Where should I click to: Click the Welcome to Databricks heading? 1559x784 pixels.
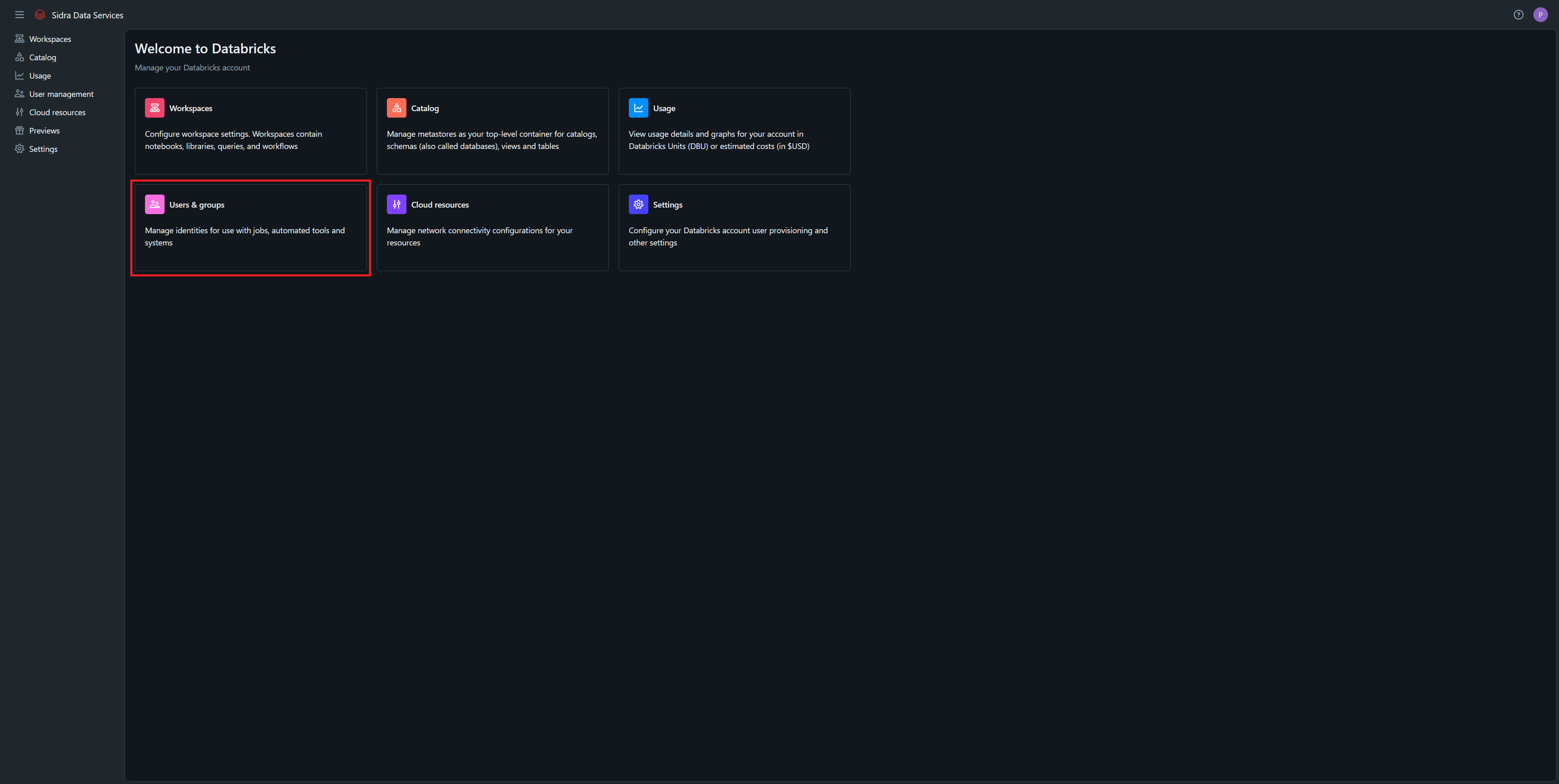coord(205,48)
